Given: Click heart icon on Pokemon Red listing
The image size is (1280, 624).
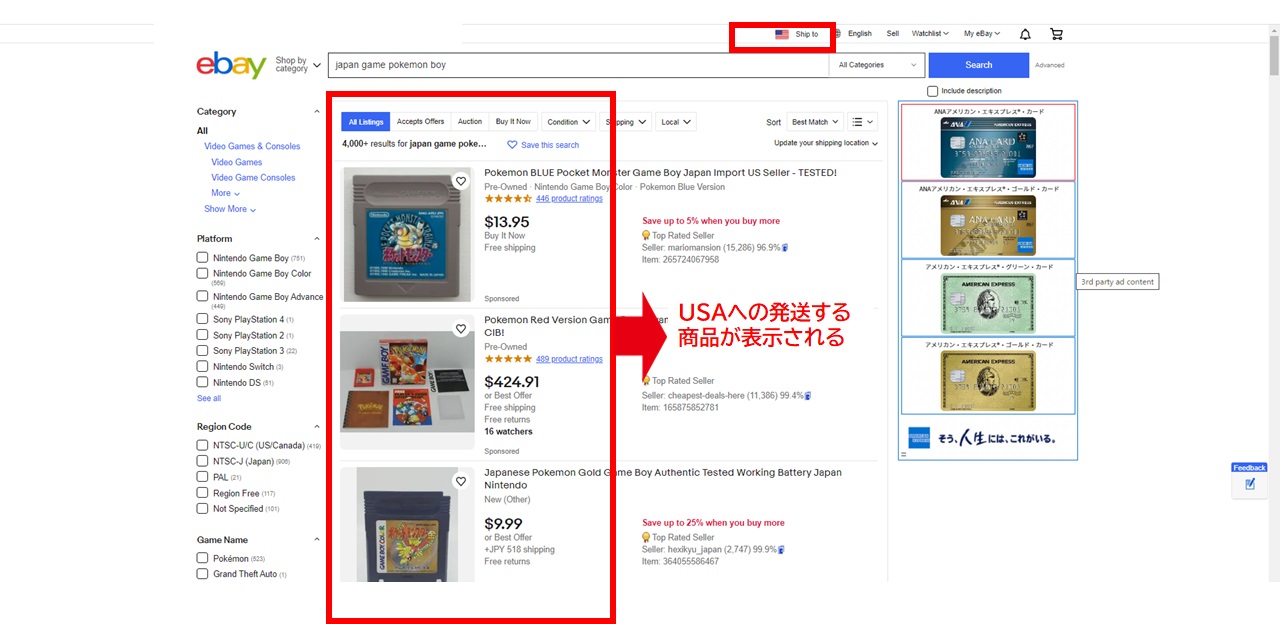Looking at the screenshot, I should pos(461,329).
